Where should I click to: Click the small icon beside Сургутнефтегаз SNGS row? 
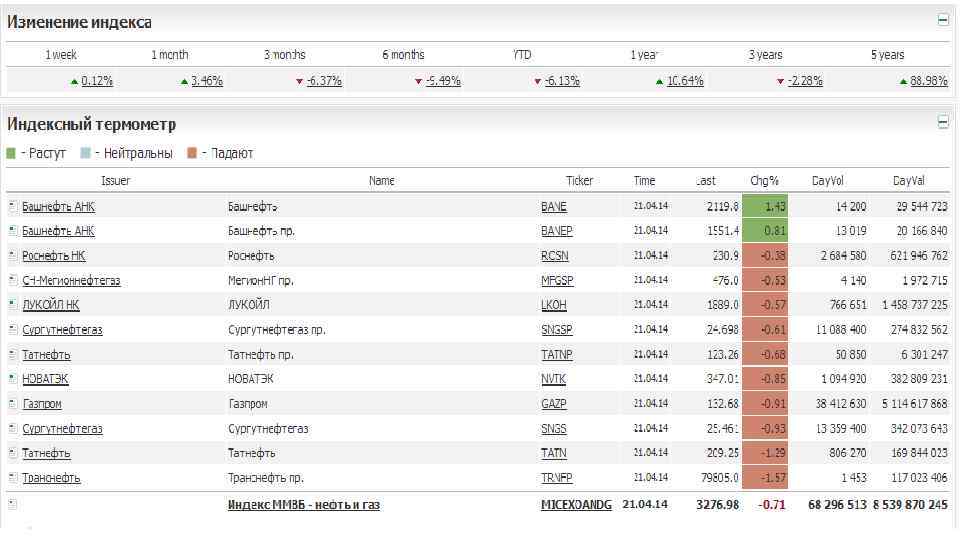pyautogui.click(x=13, y=429)
